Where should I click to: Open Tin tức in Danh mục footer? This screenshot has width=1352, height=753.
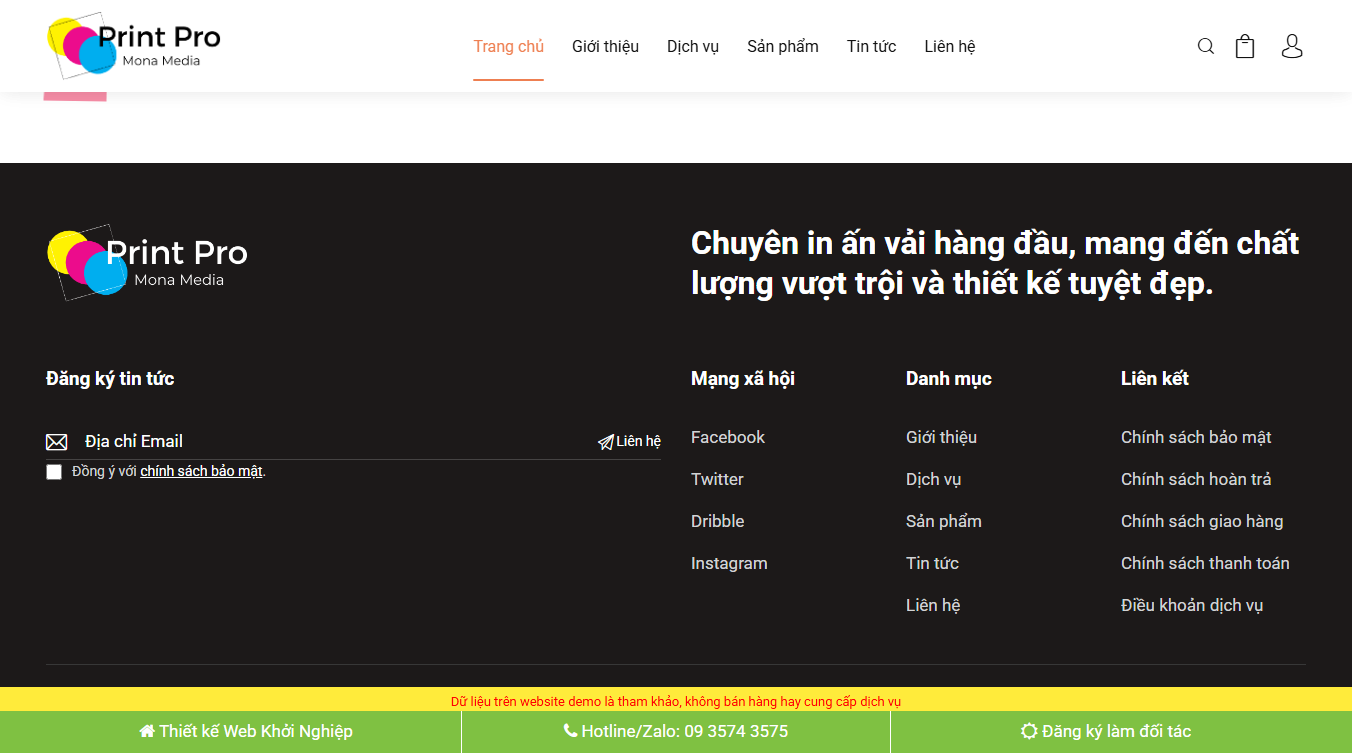click(932, 563)
